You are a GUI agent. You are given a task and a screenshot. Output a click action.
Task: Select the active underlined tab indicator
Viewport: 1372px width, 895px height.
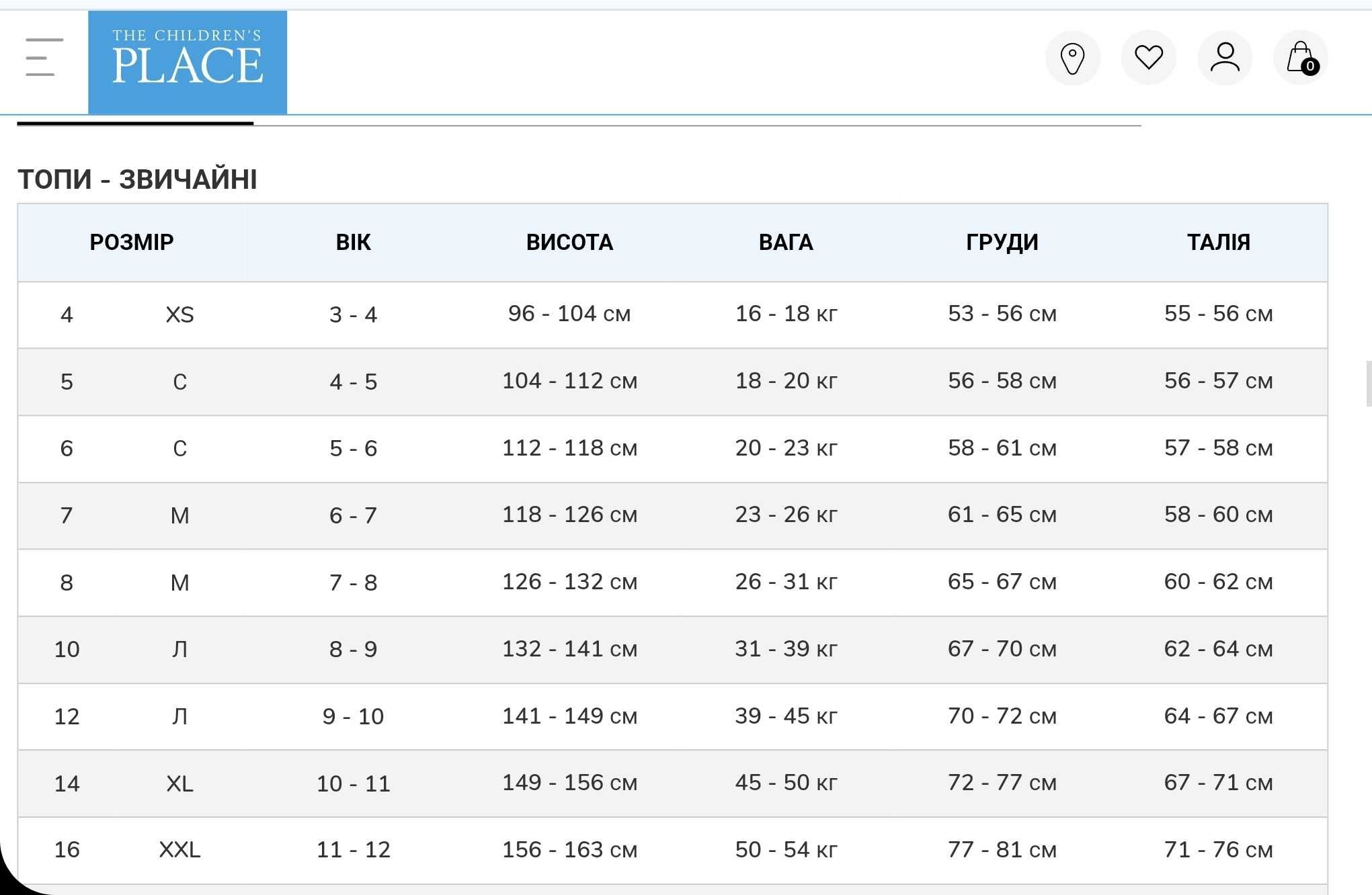point(135,123)
